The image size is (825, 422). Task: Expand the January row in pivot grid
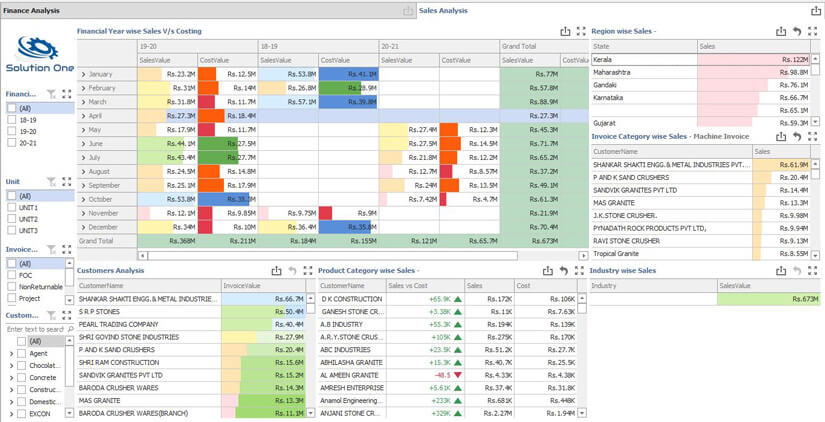click(x=83, y=74)
